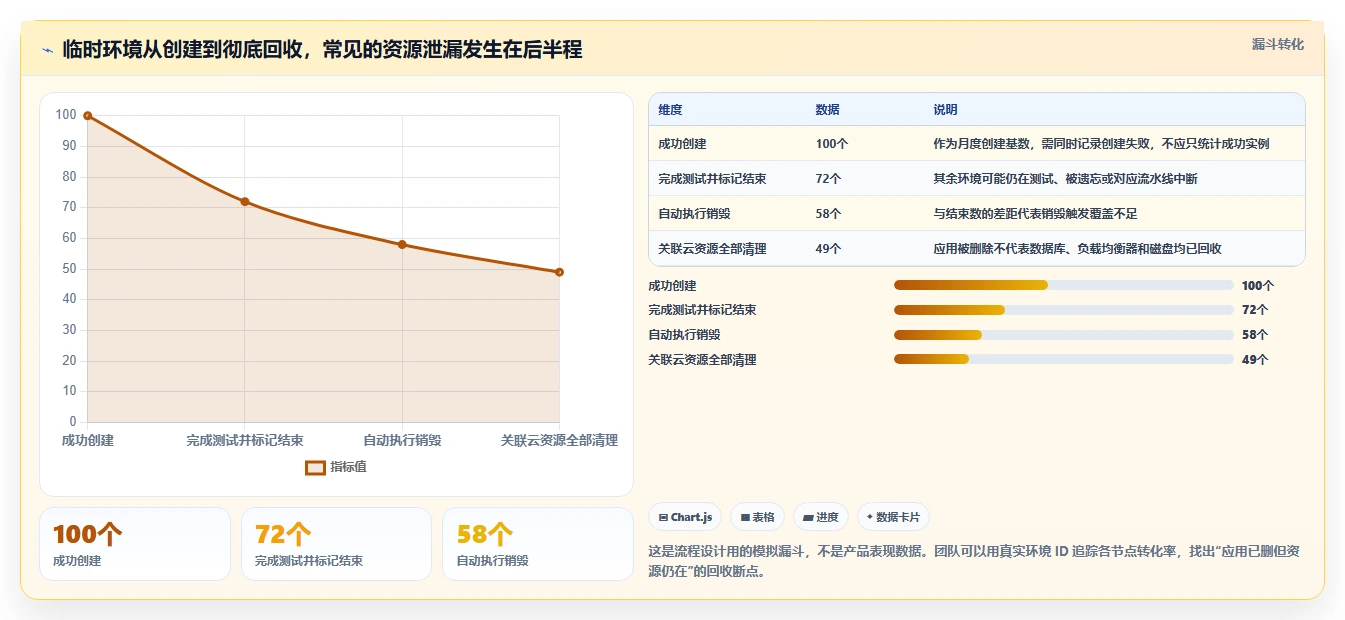The height and width of the screenshot is (620, 1345).
Task: Click the lightning icon beside the title
Action: pos(48,50)
